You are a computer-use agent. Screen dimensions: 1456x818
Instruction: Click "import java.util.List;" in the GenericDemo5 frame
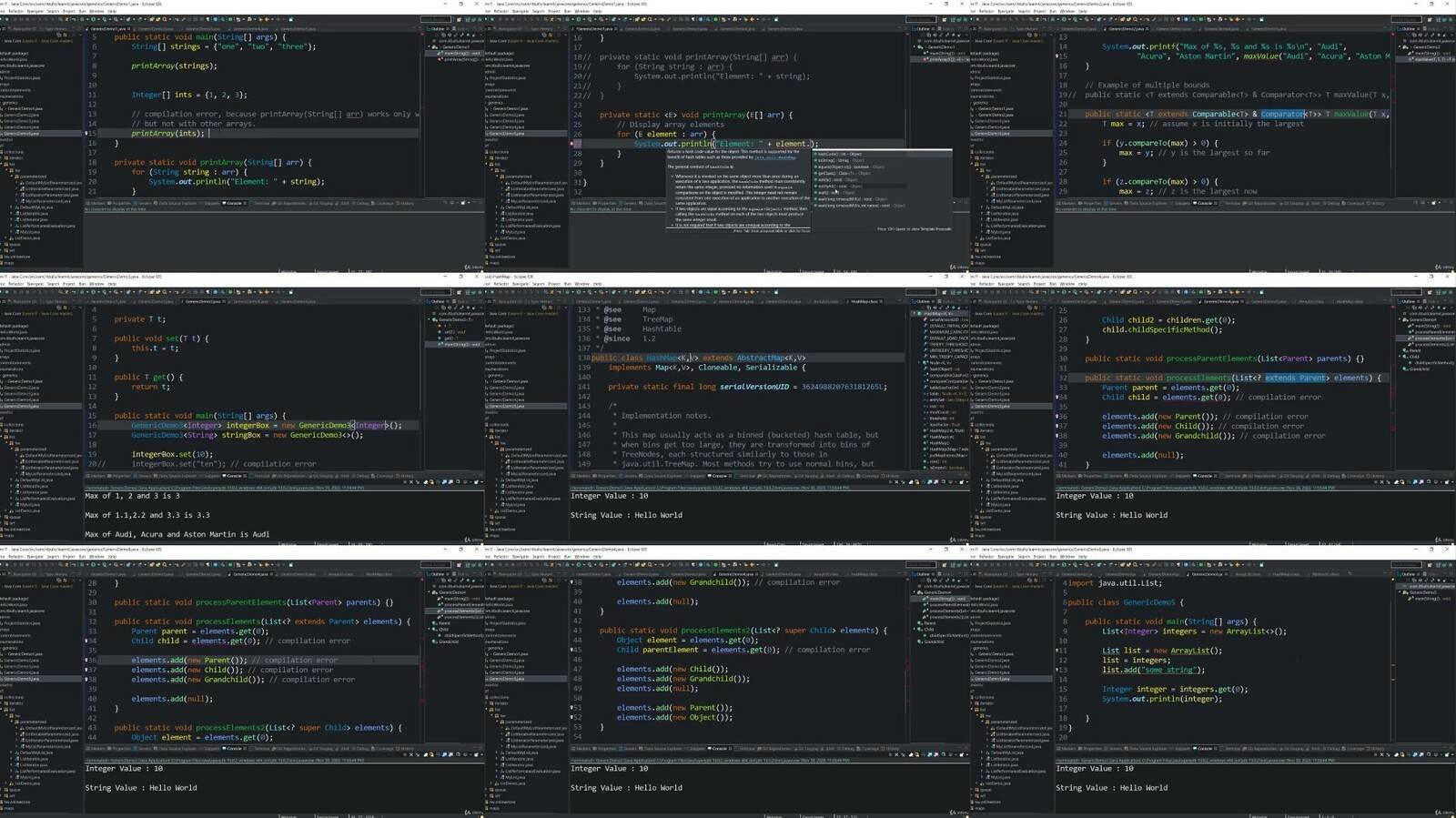(1116, 583)
